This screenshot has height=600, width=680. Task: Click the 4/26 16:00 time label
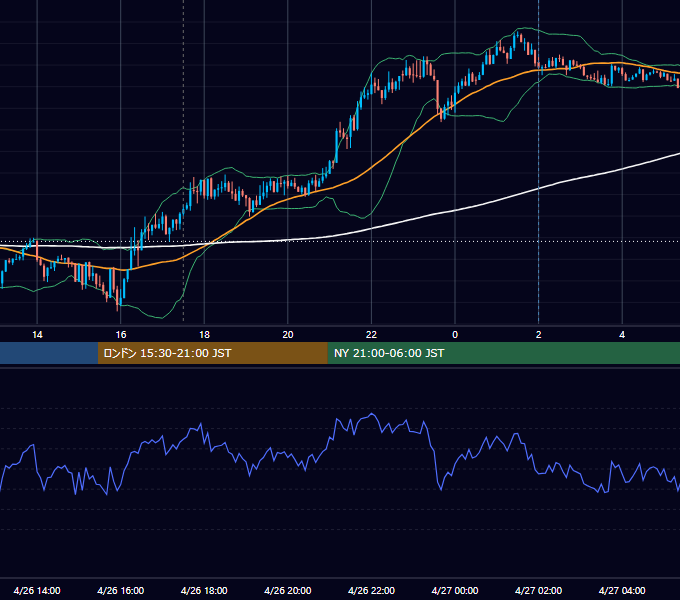[121, 590]
